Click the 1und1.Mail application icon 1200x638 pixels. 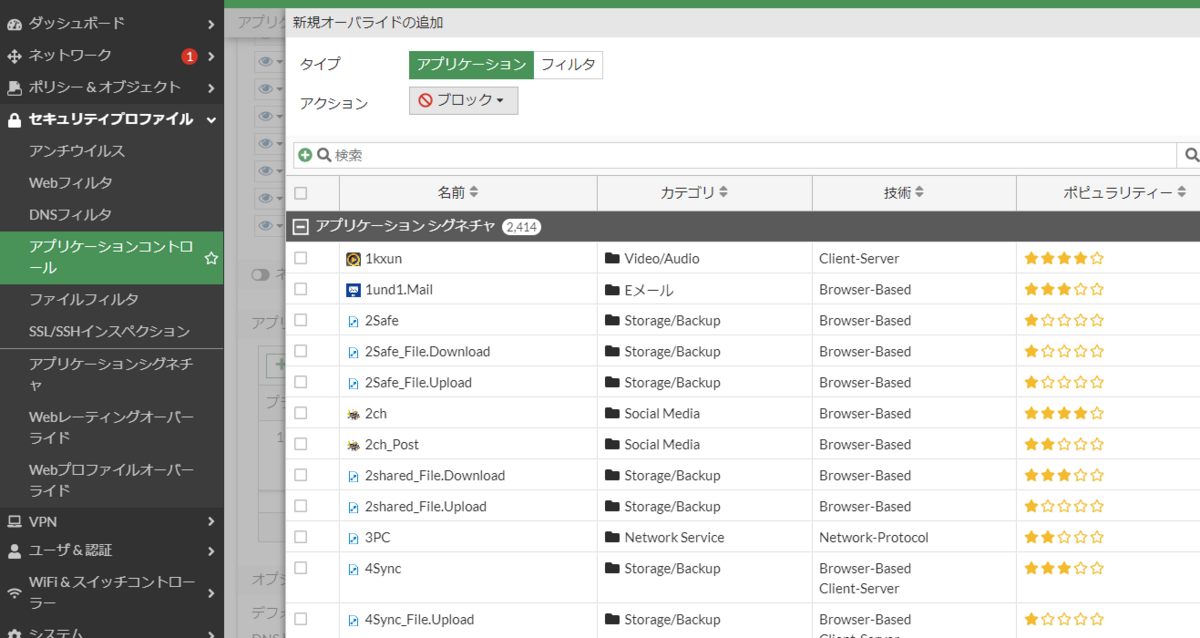click(x=353, y=290)
